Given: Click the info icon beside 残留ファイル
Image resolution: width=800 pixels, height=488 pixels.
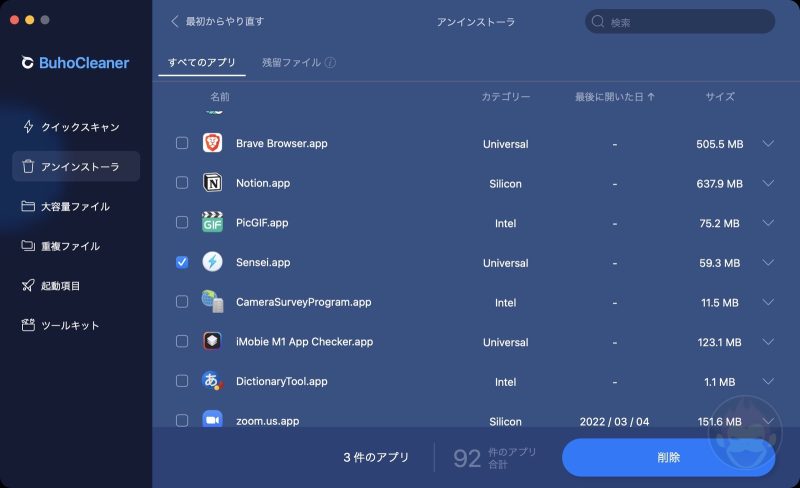Looking at the screenshot, I should (330, 62).
